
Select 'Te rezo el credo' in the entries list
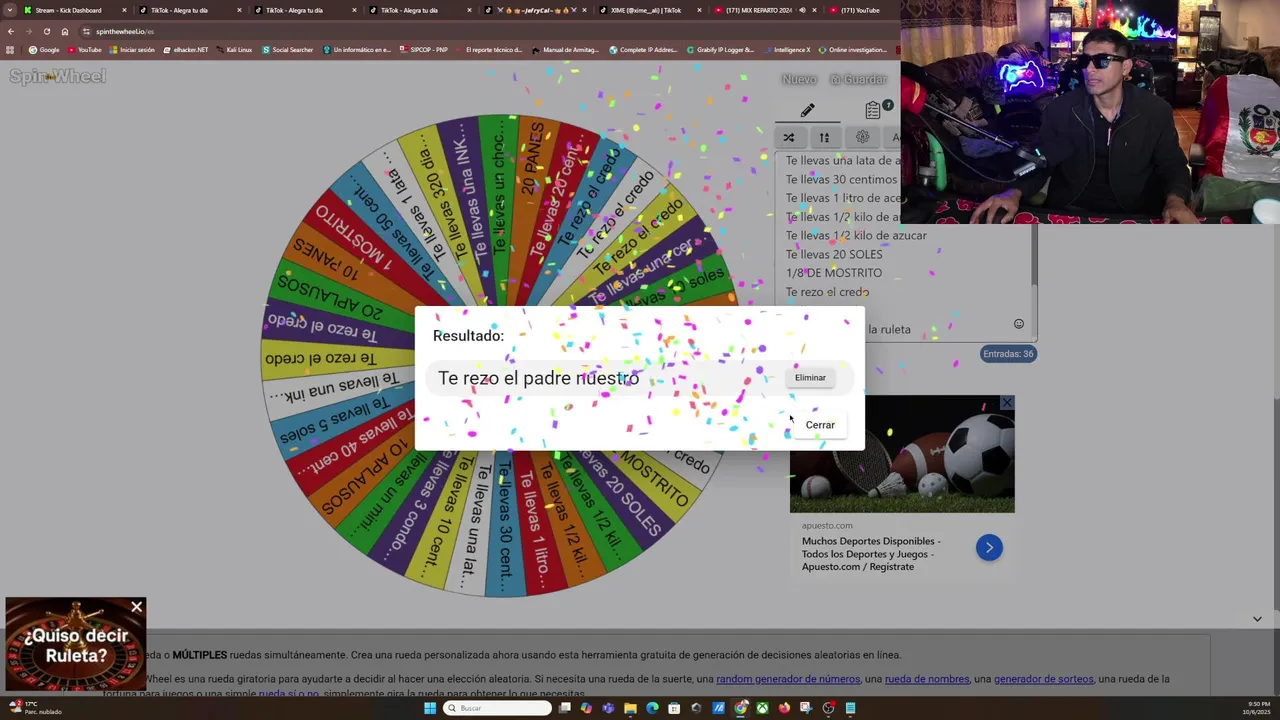pos(827,292)
